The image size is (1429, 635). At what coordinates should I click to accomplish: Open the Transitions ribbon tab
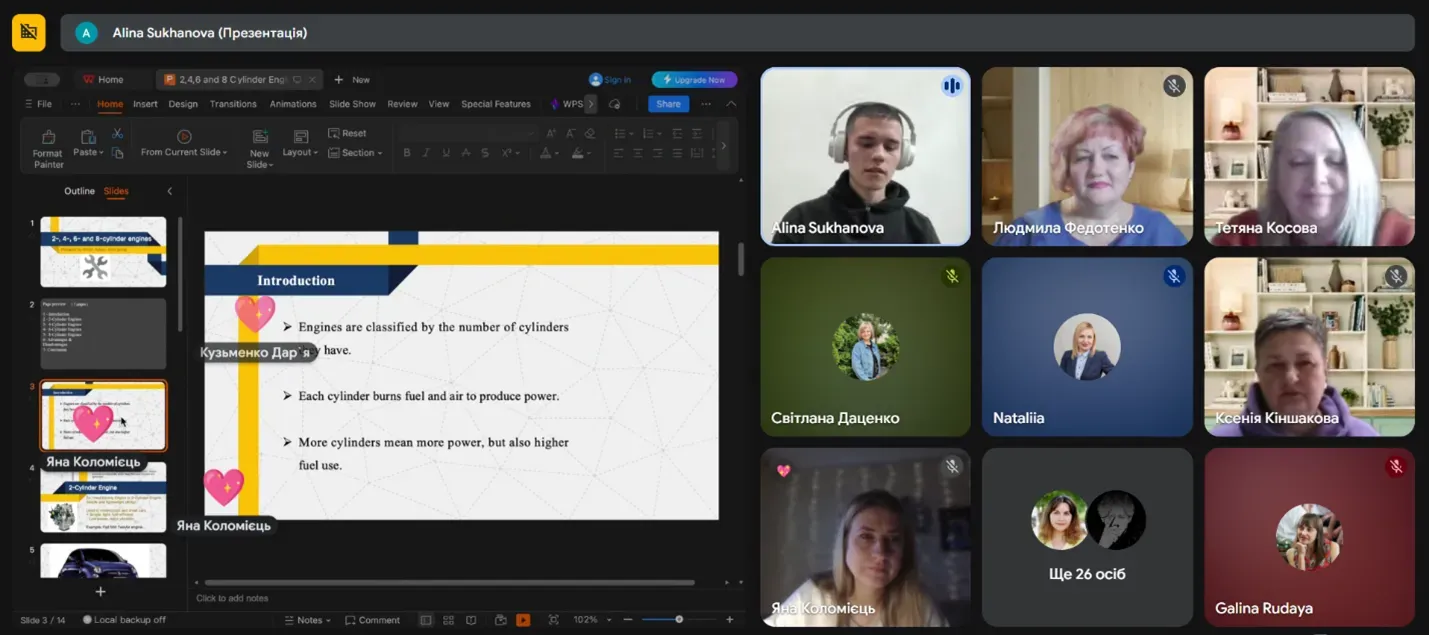[x=233, y=104]
